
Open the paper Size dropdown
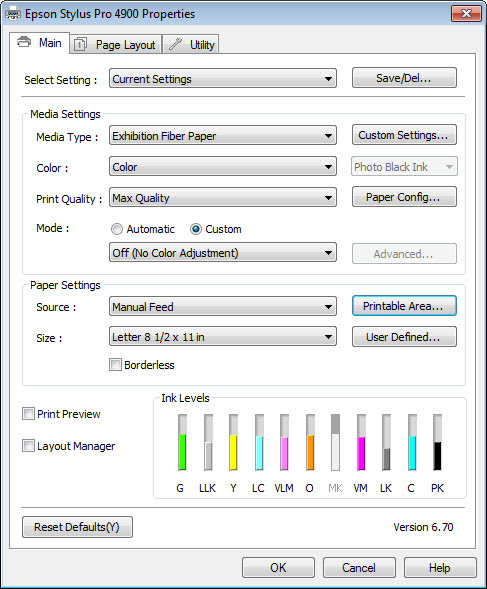[223, 337]
